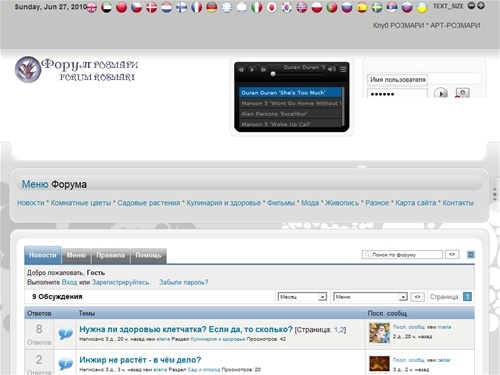
Task: Select the Spanish flag icon
Action: (x=362, y=7)
